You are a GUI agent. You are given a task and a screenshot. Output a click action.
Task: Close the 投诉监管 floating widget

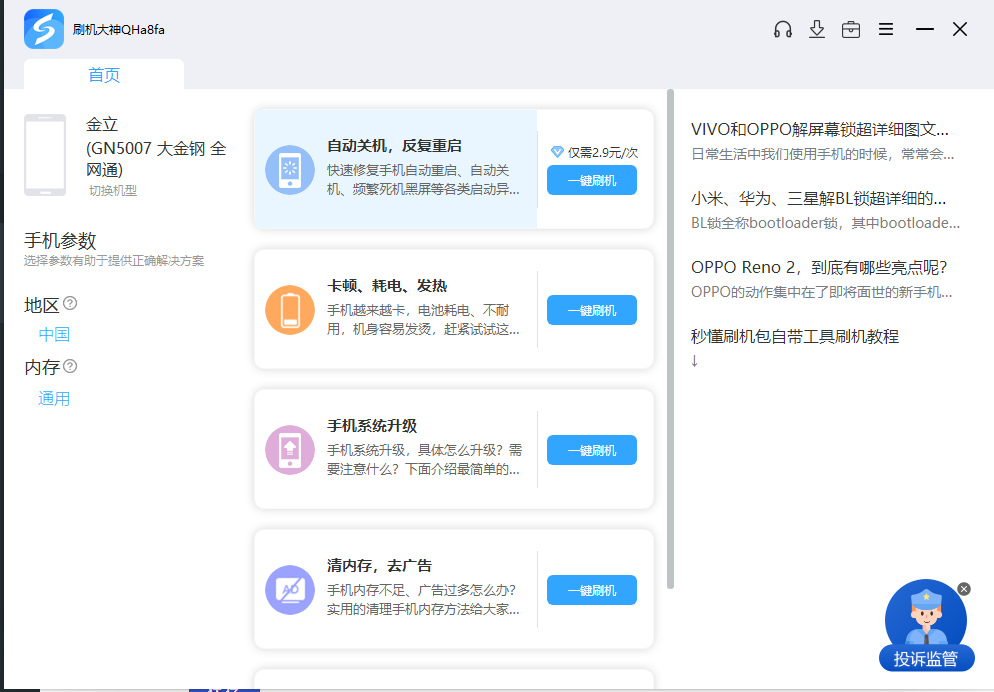(x=964, y=589)
